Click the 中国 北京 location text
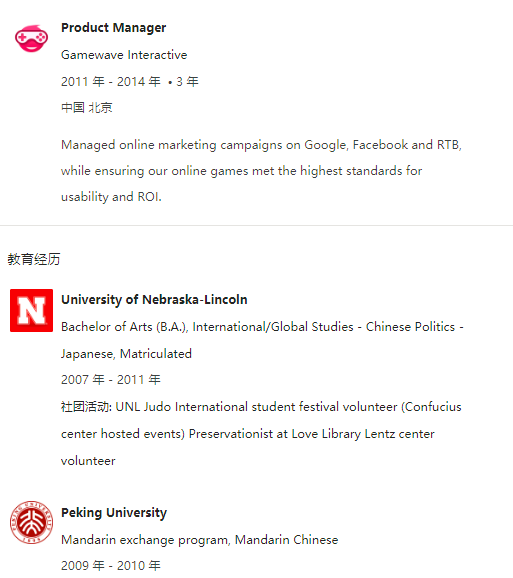Viewport: 513px width, 578px height. [x=87, y=108]
